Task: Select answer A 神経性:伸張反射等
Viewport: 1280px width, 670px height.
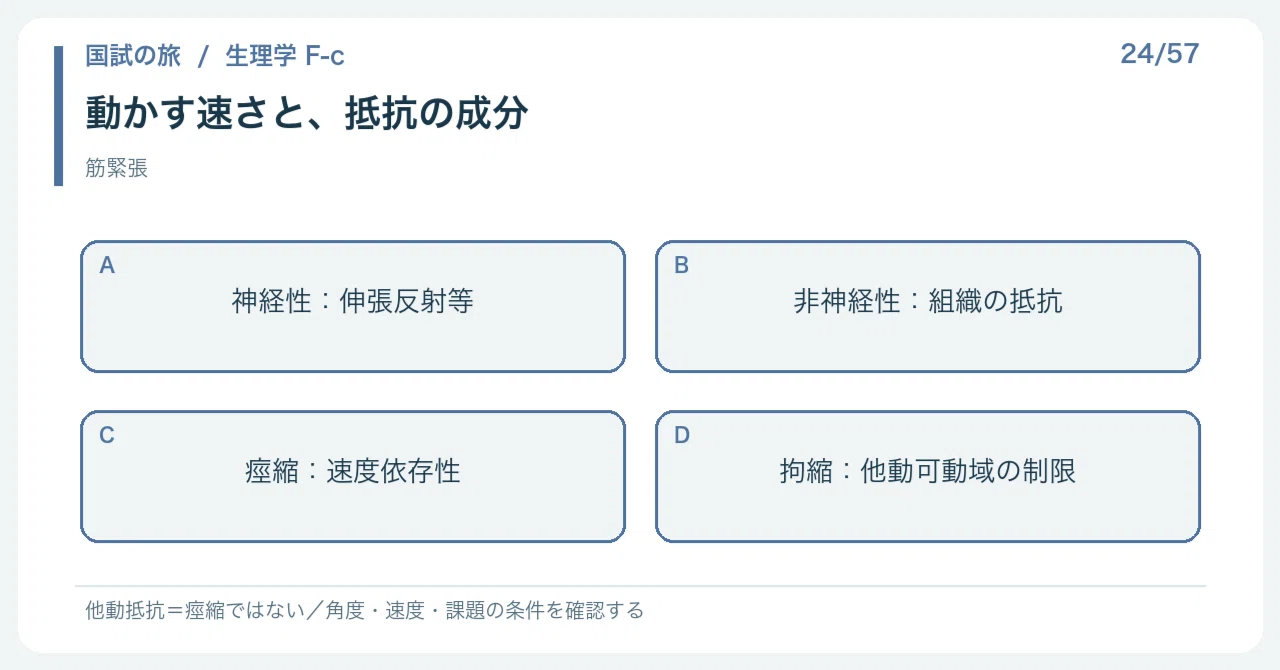Action: 353,306
